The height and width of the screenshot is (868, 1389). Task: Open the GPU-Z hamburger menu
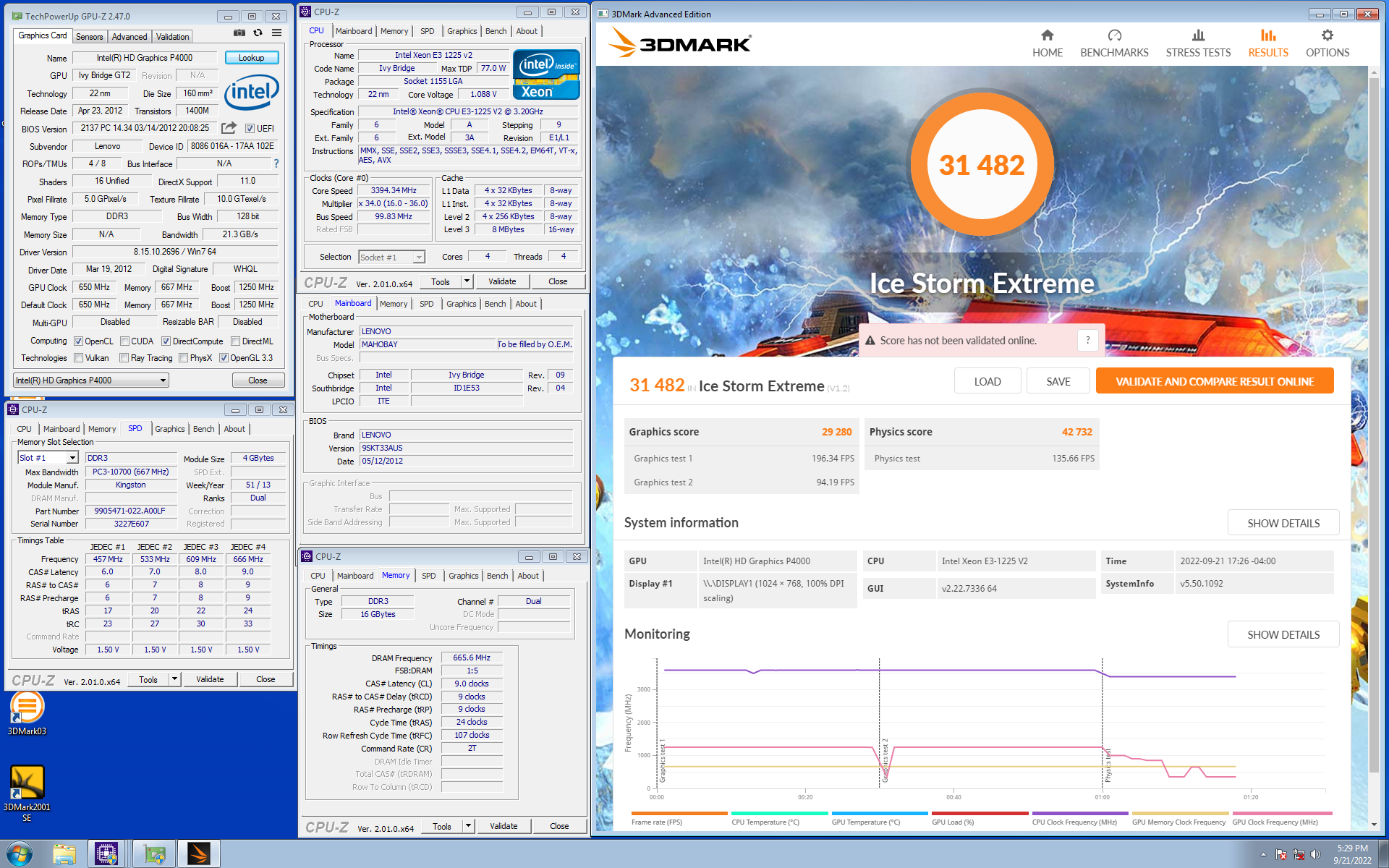(276, 33)
